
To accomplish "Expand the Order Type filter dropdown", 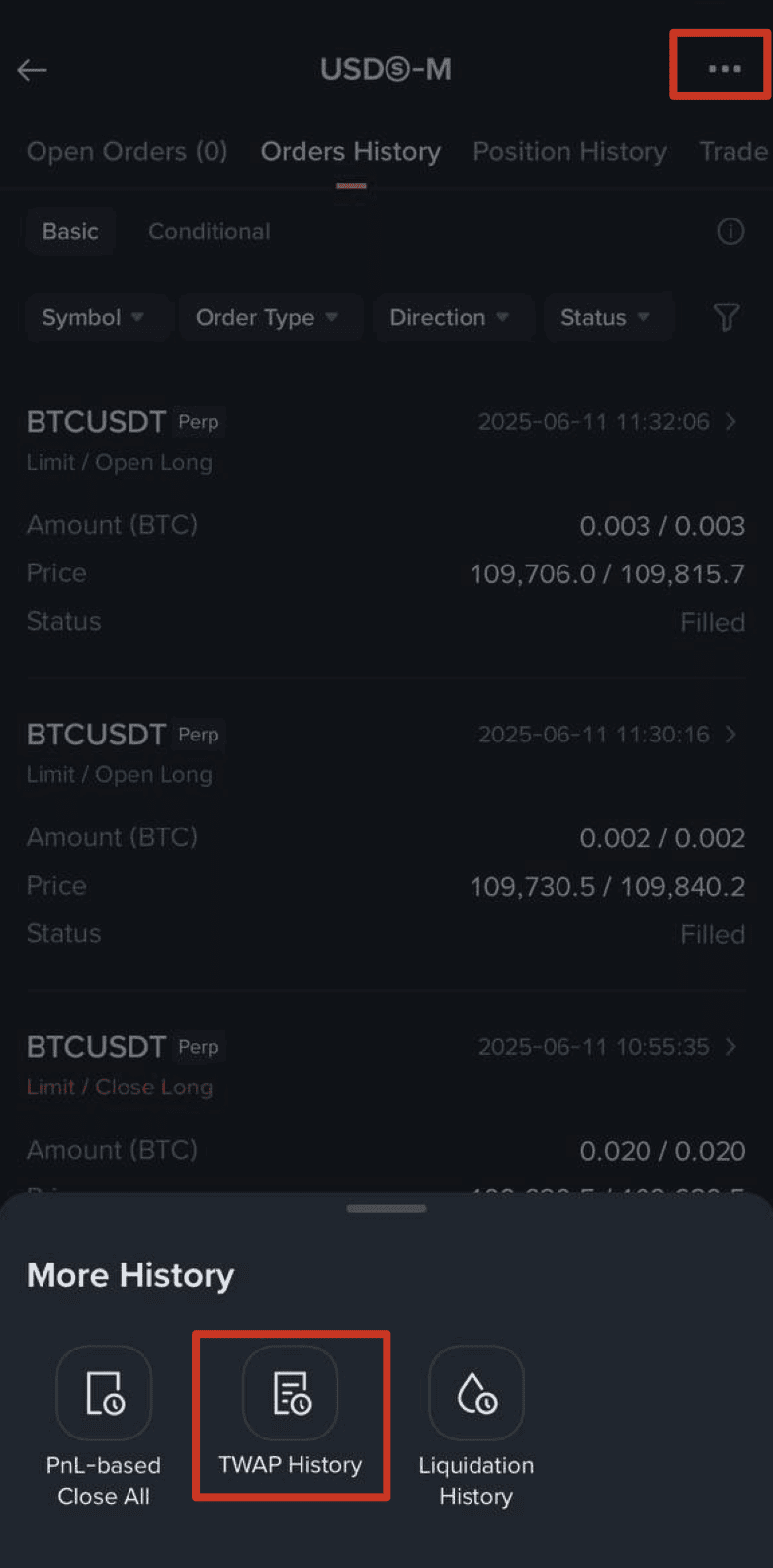I will pos(268,317).
